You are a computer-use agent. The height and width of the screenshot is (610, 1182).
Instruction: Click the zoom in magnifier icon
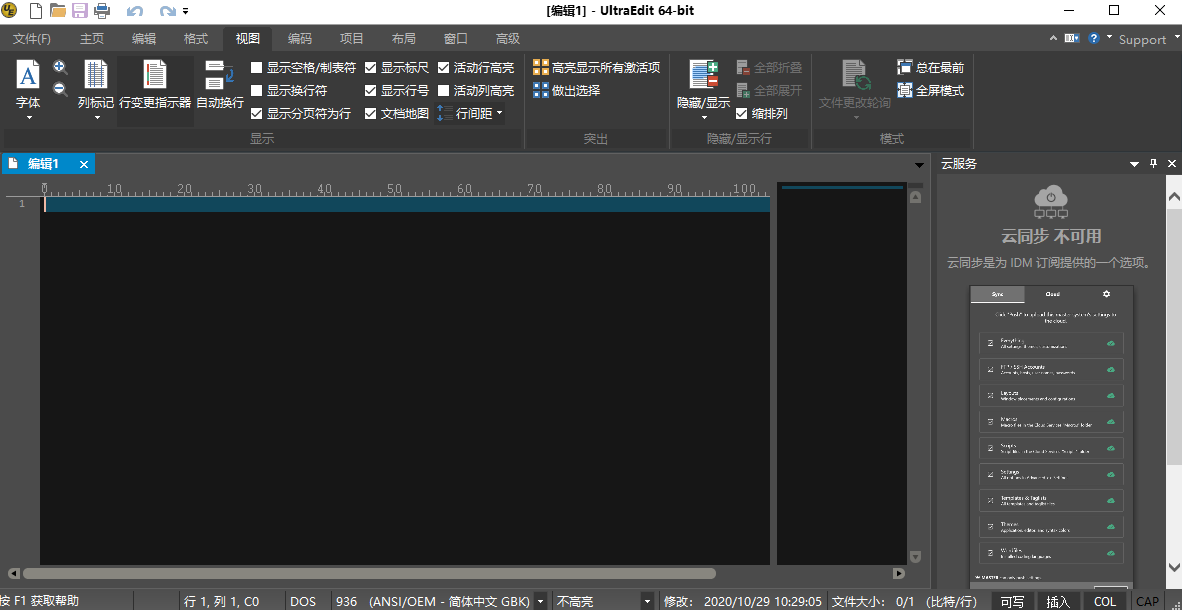tap(60, 68)
